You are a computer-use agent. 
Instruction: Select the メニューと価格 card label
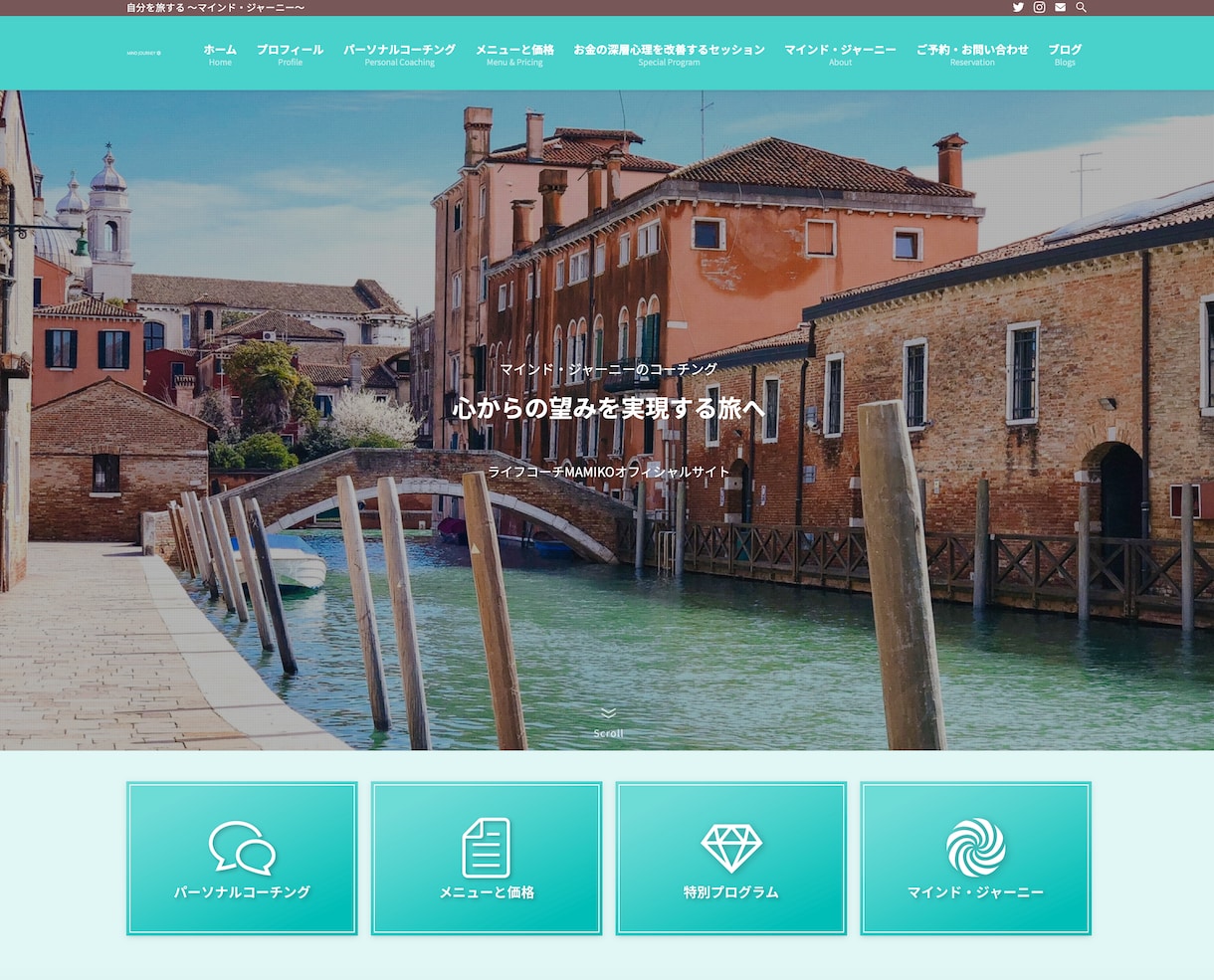point(487,892)
